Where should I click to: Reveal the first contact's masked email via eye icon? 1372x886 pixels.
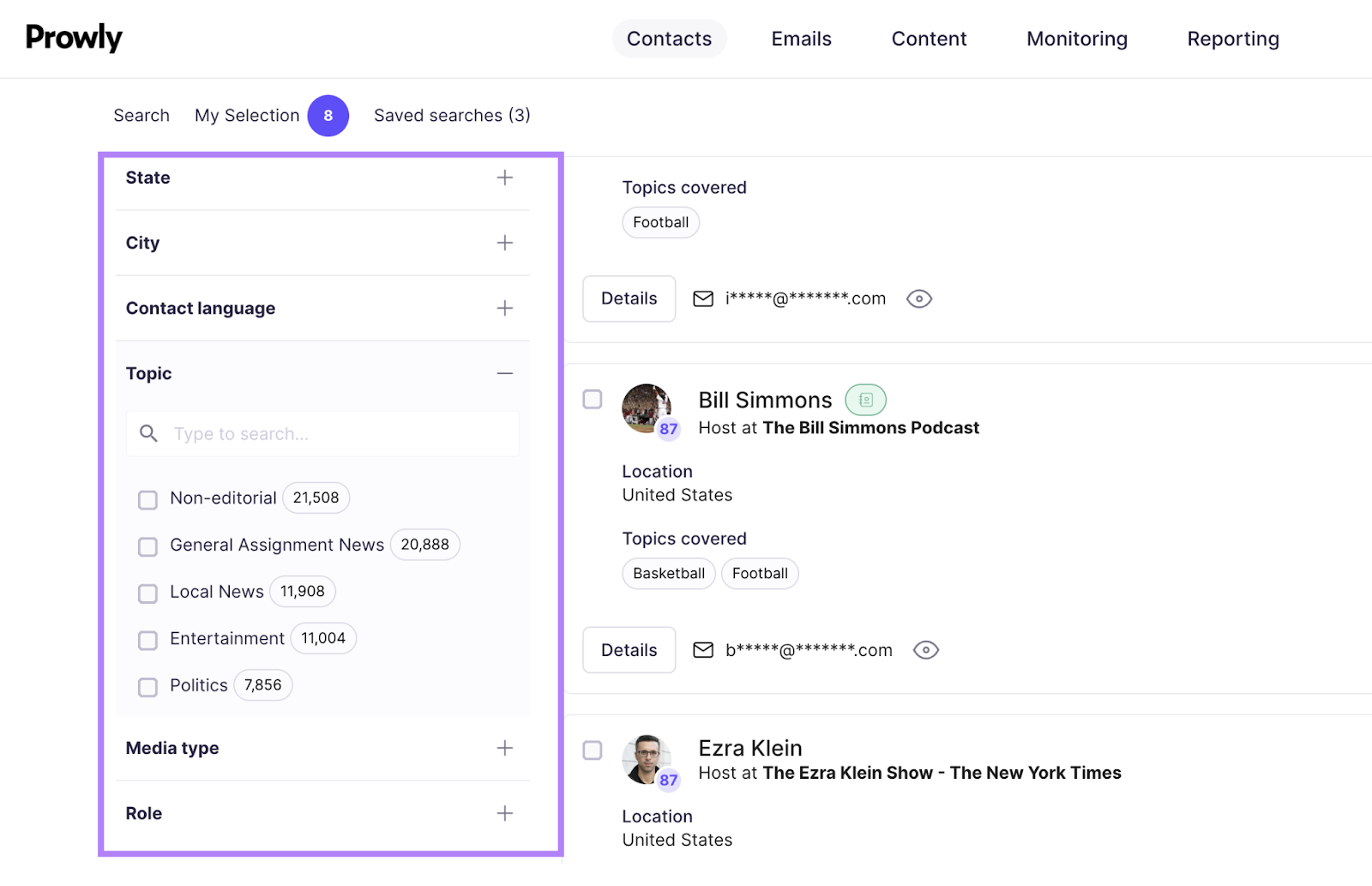918,298
